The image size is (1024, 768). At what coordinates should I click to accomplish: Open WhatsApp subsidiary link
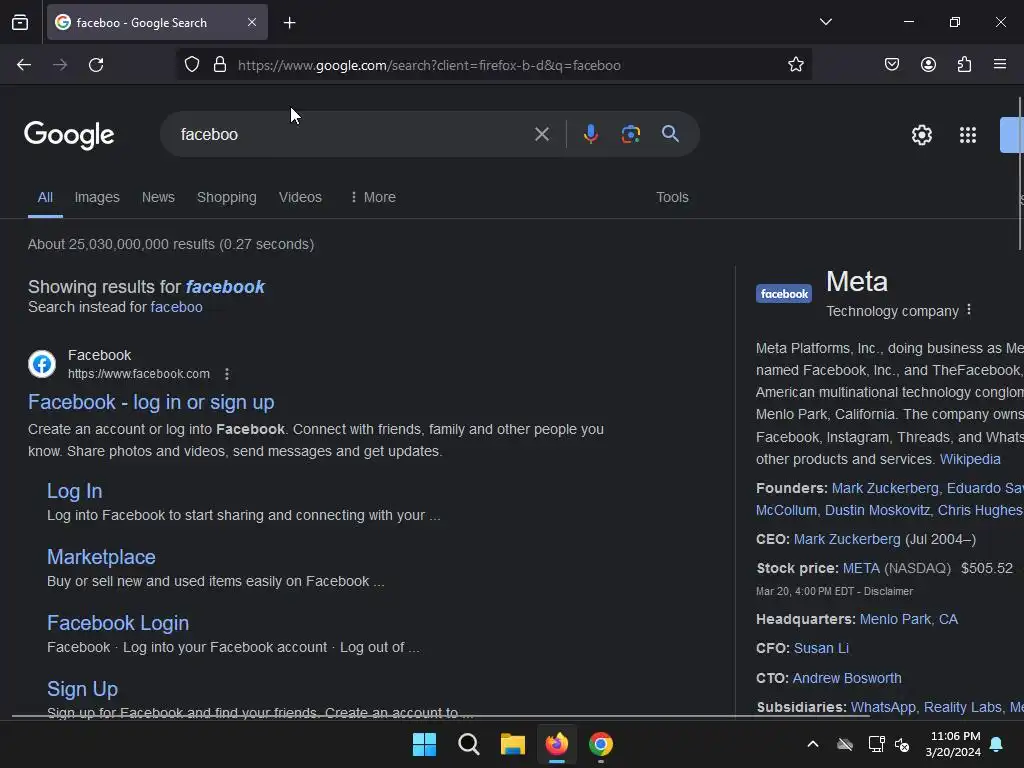[883, 707]
